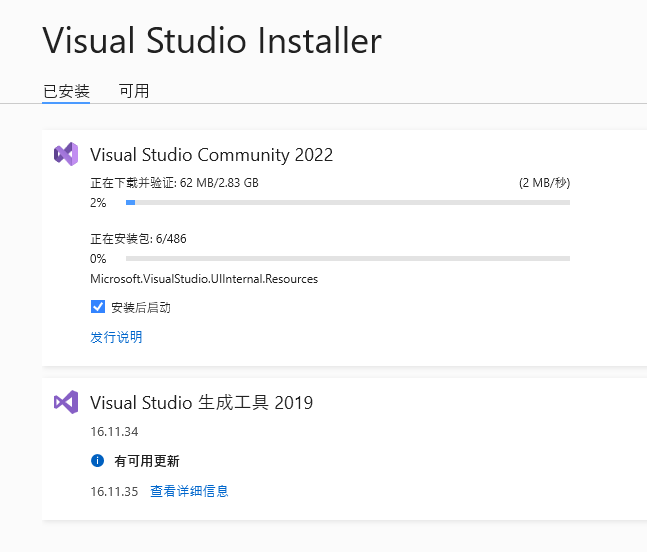Click the 正在安装包: 6/486 status text

click(x=138, y=239)
